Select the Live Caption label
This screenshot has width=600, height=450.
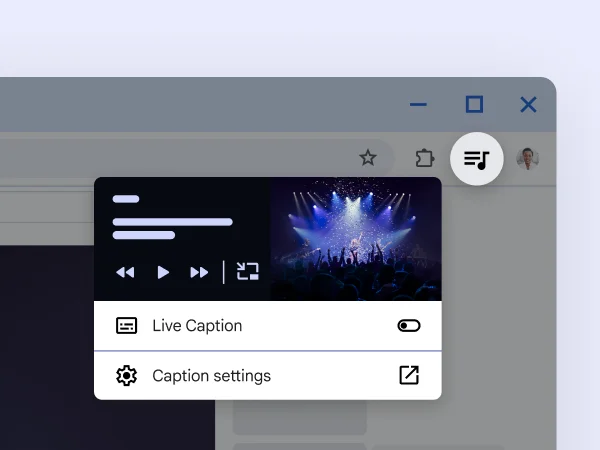pos(197,326)
